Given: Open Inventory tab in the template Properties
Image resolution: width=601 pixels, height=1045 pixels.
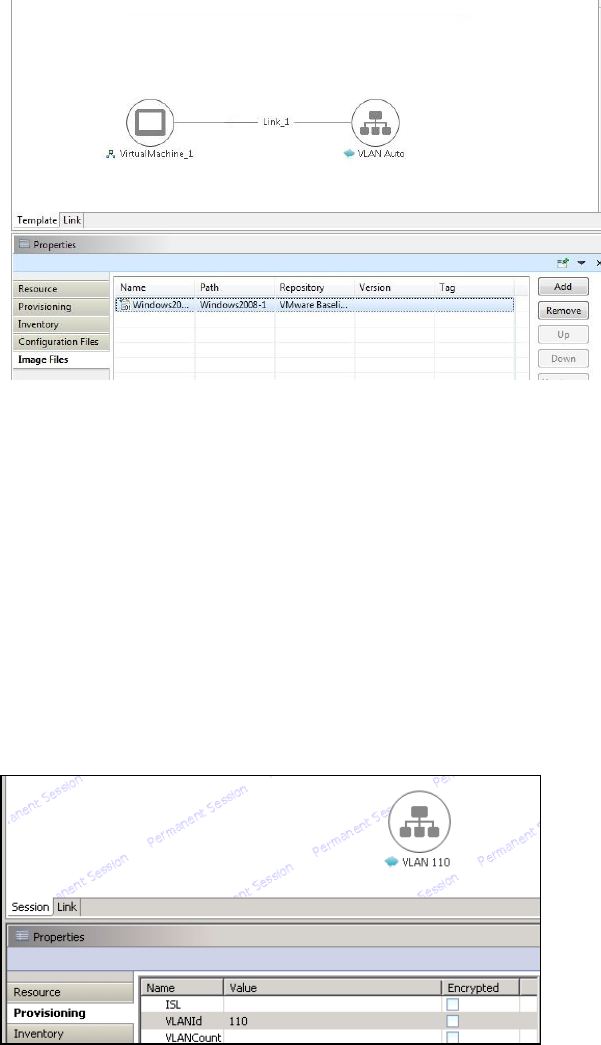Looking at the screenshot, I should click(61, 324).
